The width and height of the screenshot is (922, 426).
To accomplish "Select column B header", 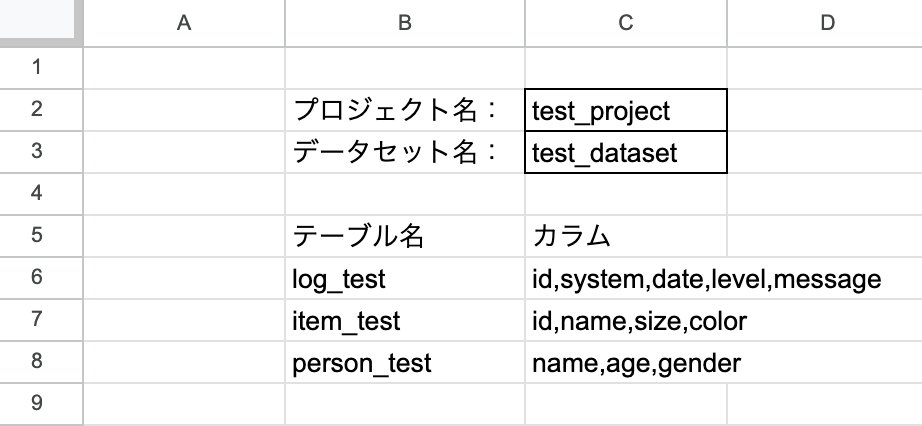I will coord(404,23).
